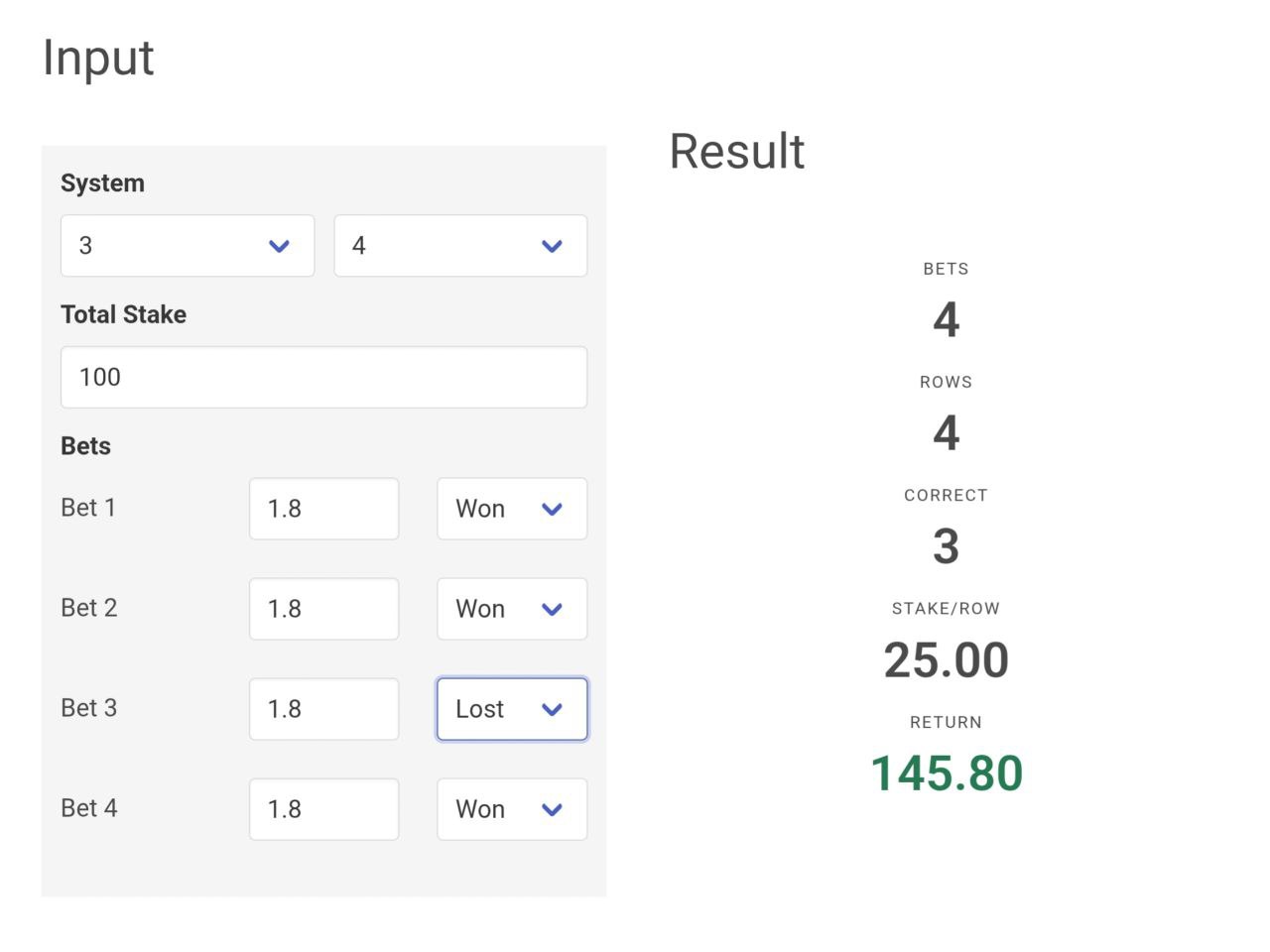
Task: Click chevron arrow in Bet 2 status selector
Action: [x=553, y=610]
